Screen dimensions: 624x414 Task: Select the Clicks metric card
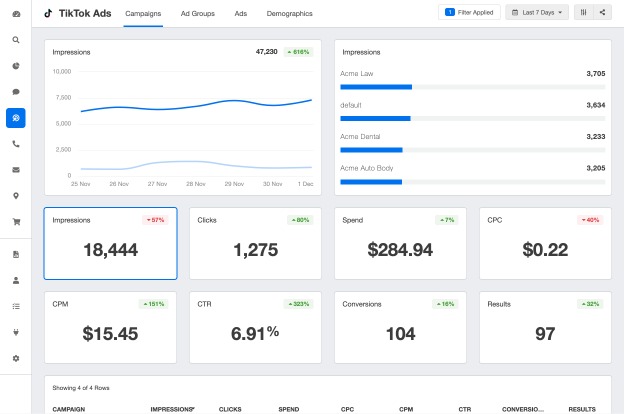(x=255, y=244)
